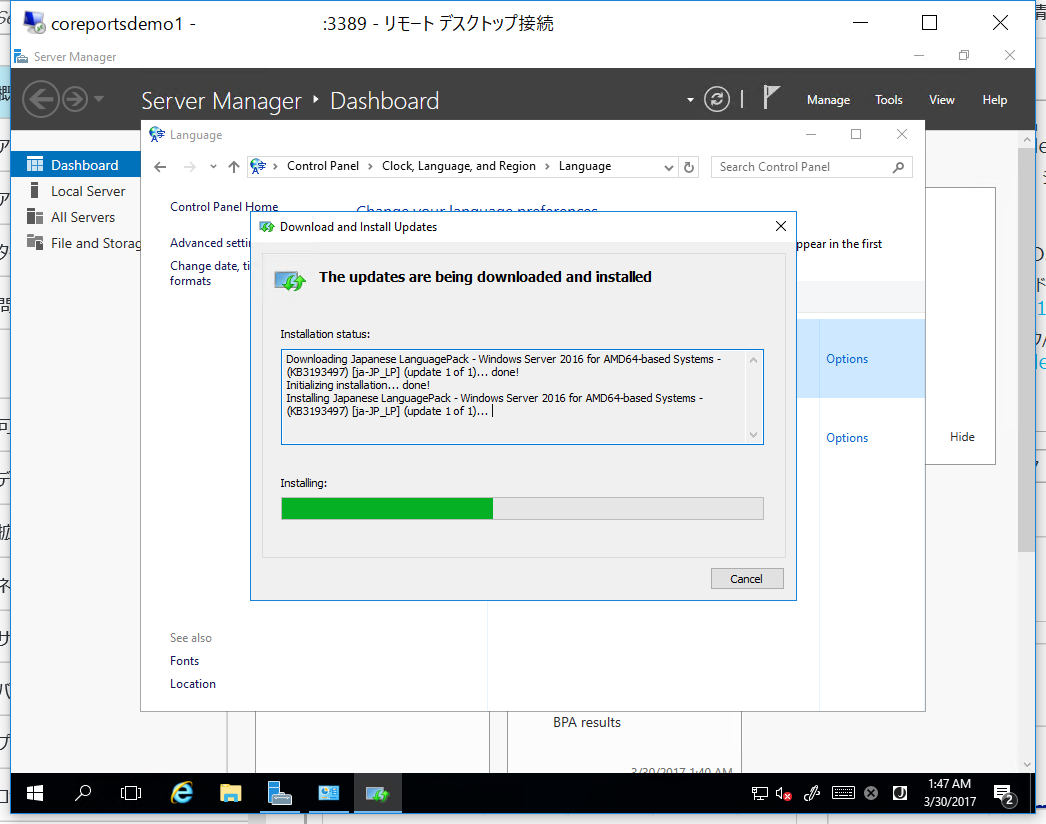The height and width of the screenshot is (824, 1046).
Task: Go forward in Server Manager navigation
Action: pyautogui.click(x=75, y=99)
